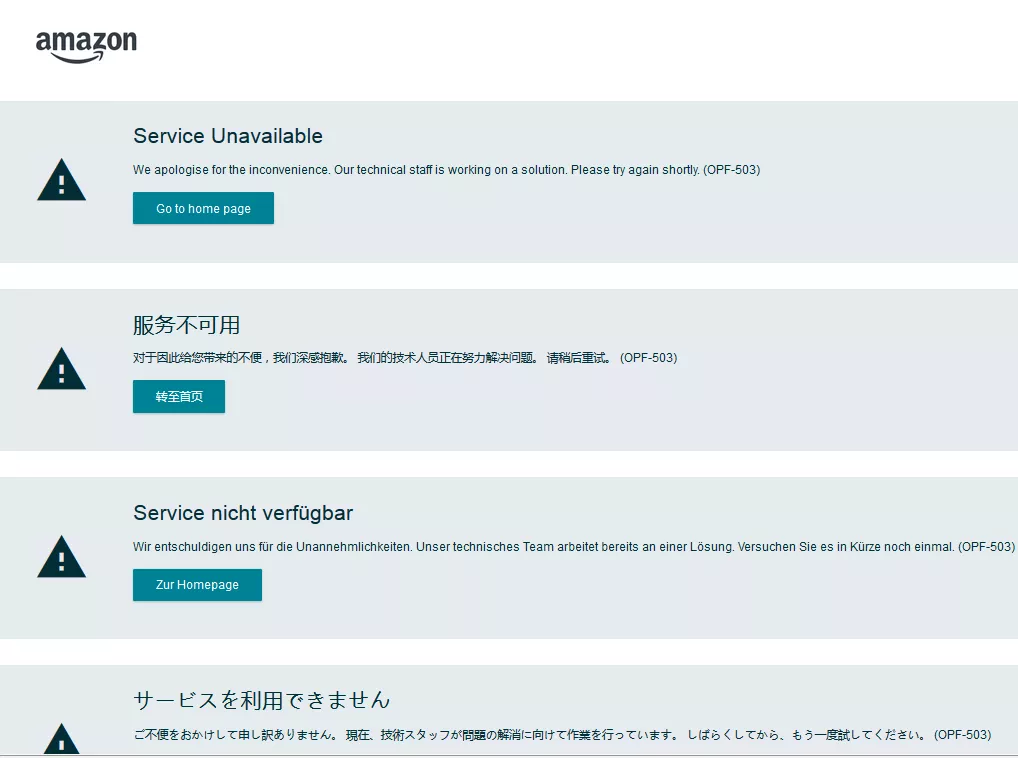Click the OPF-503 code in English message
Screen dimensions: 1018x758
point(732,170)
